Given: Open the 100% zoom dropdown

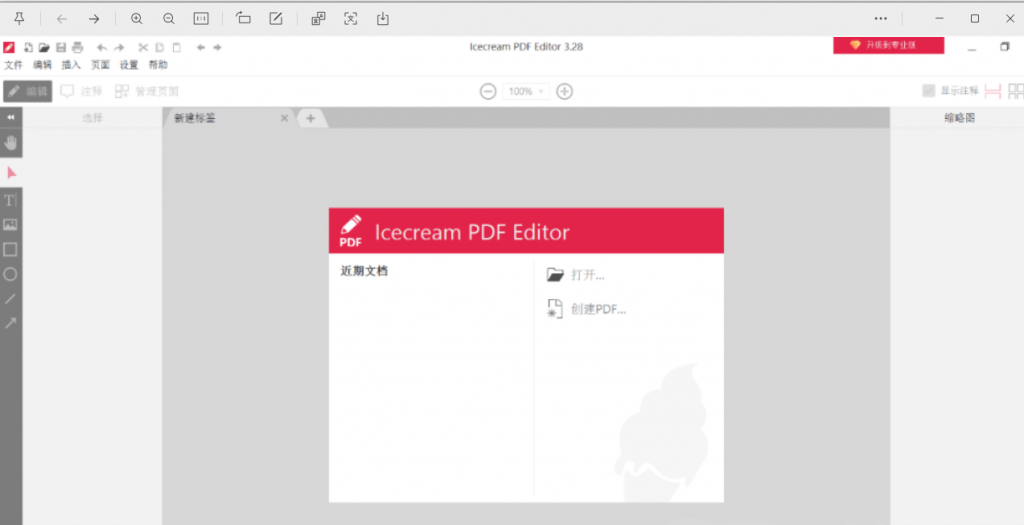Looking at the screenshot, I should [x=526, y=91].
